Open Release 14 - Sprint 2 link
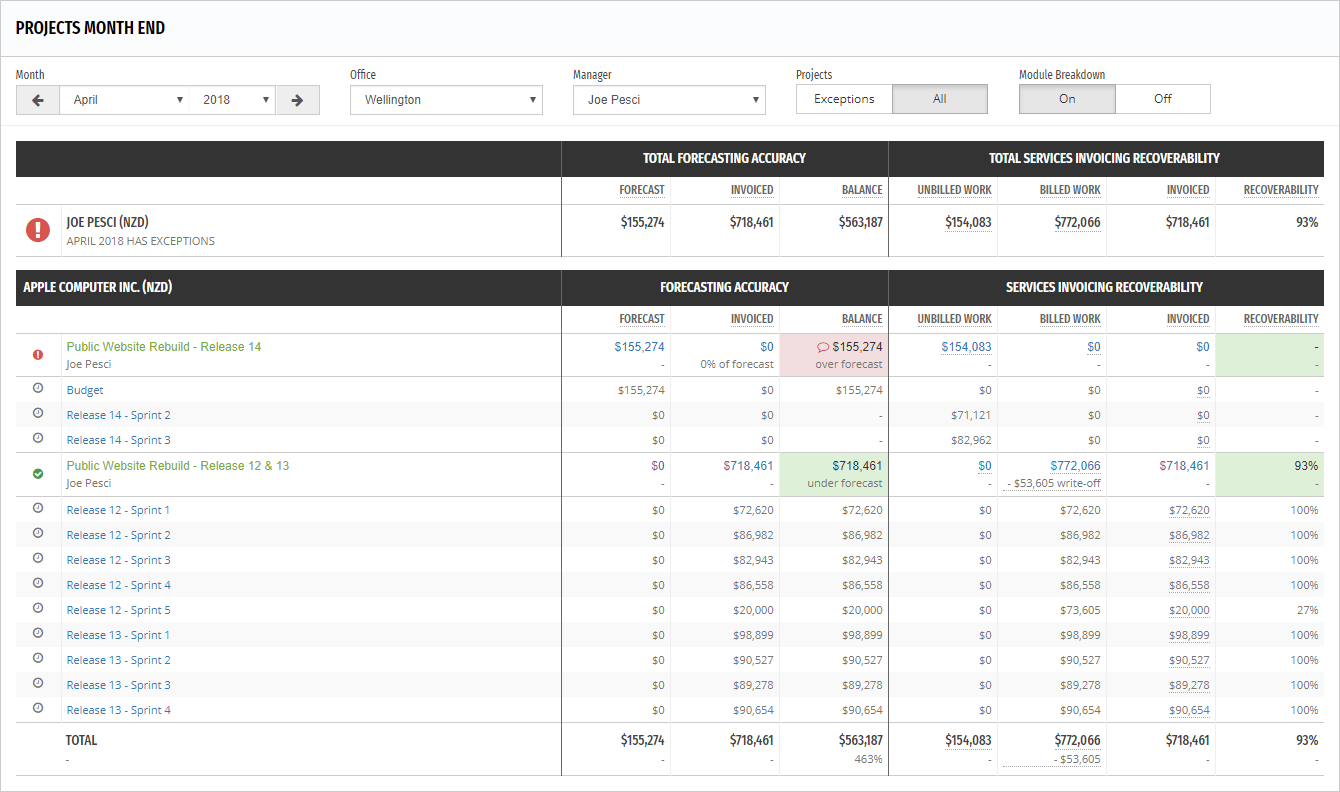Image resolution: width=1340 pixels, height=792 pixels. pos(119,415)
